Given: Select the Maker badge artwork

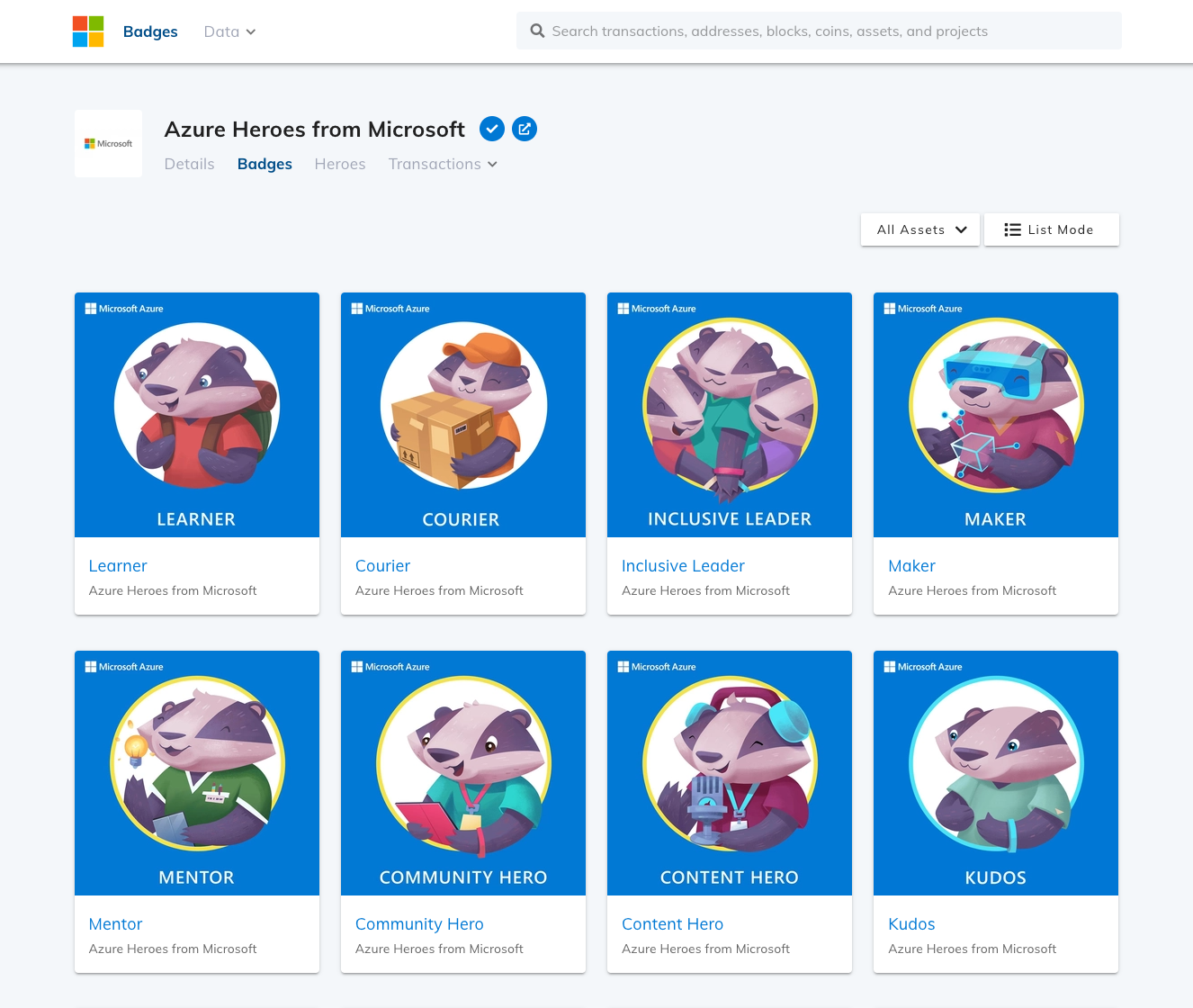Looking at the screenshot, I should click(x=996, y=415).
